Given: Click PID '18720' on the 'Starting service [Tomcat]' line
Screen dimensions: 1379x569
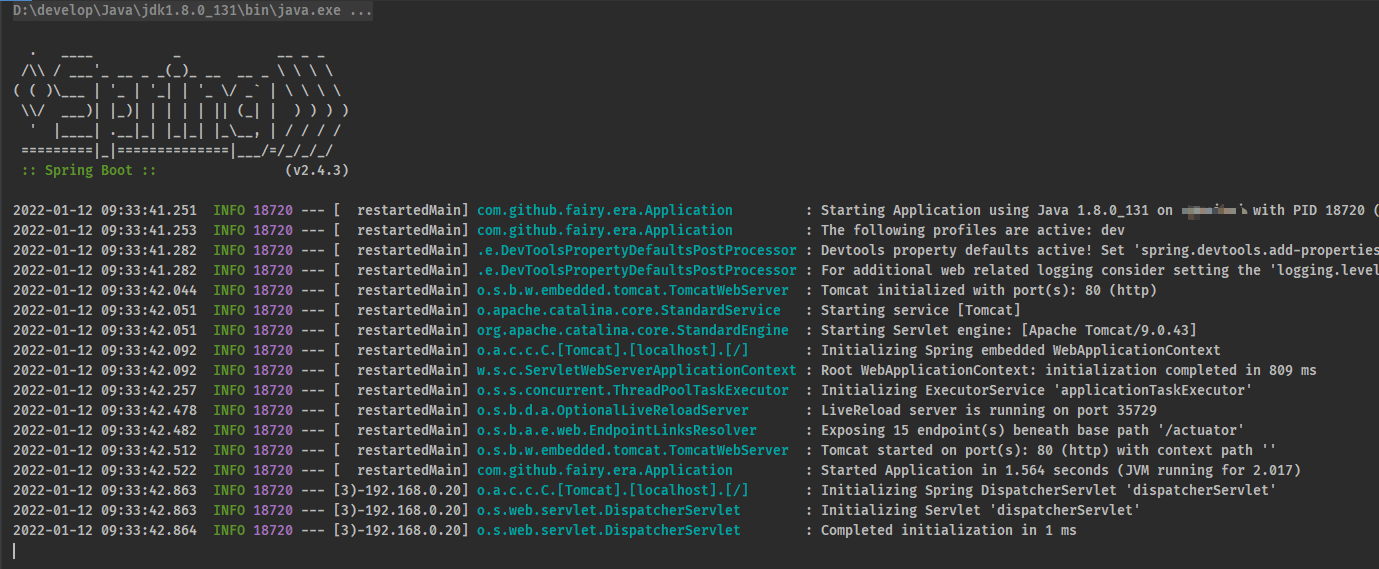Looking at the screenshot, I should [x=273, y=310].
